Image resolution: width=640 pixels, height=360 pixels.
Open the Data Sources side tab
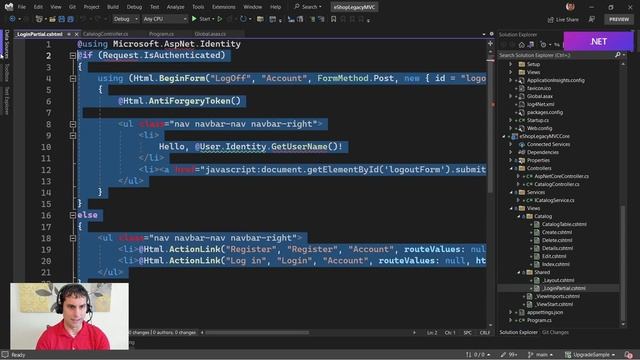[6, 44]
